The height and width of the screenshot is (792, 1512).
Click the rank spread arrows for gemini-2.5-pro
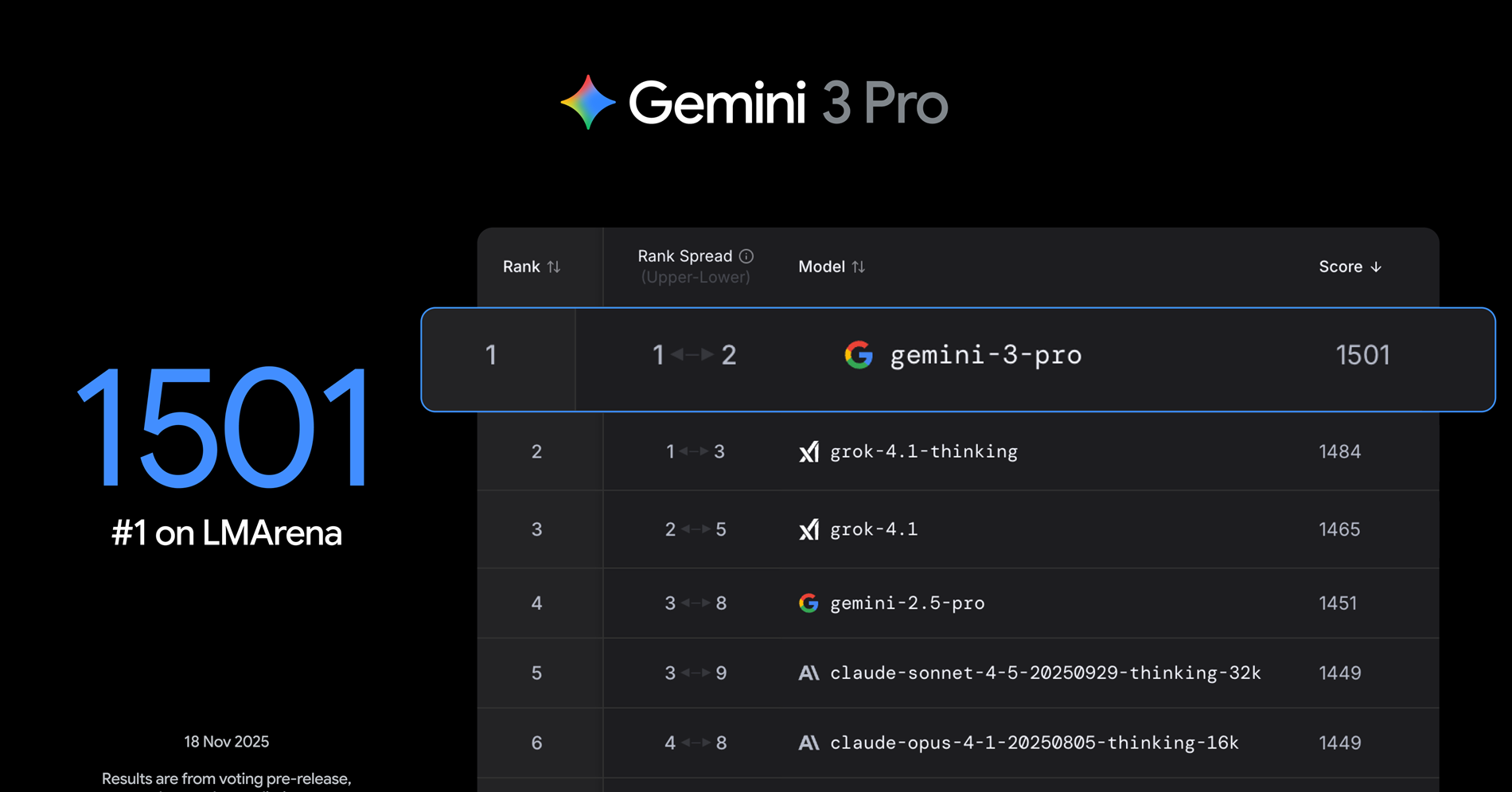[x=696, y=603]
